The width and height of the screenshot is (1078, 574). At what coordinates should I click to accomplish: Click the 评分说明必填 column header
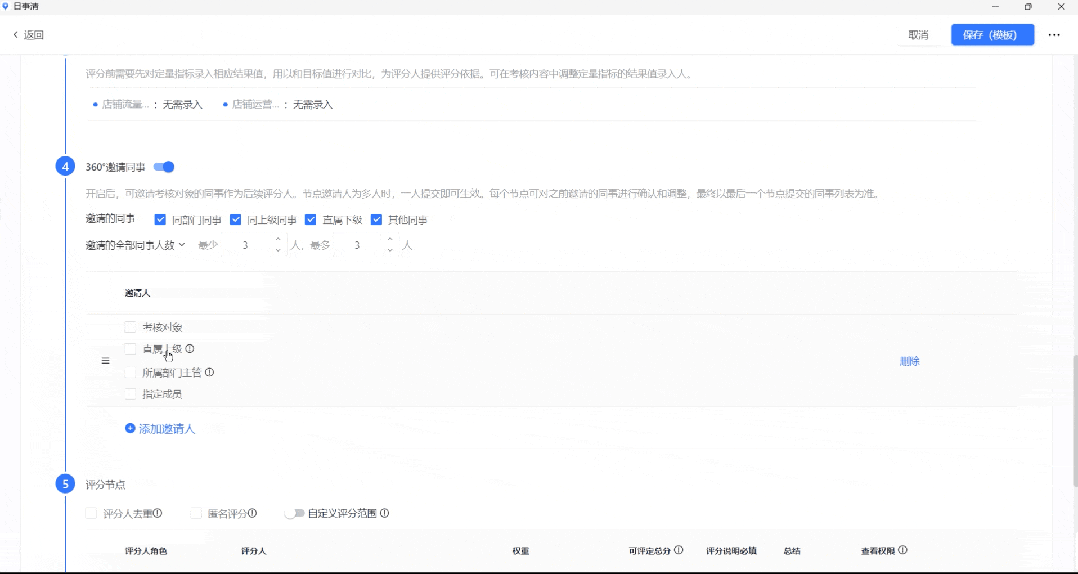(732, 551)
